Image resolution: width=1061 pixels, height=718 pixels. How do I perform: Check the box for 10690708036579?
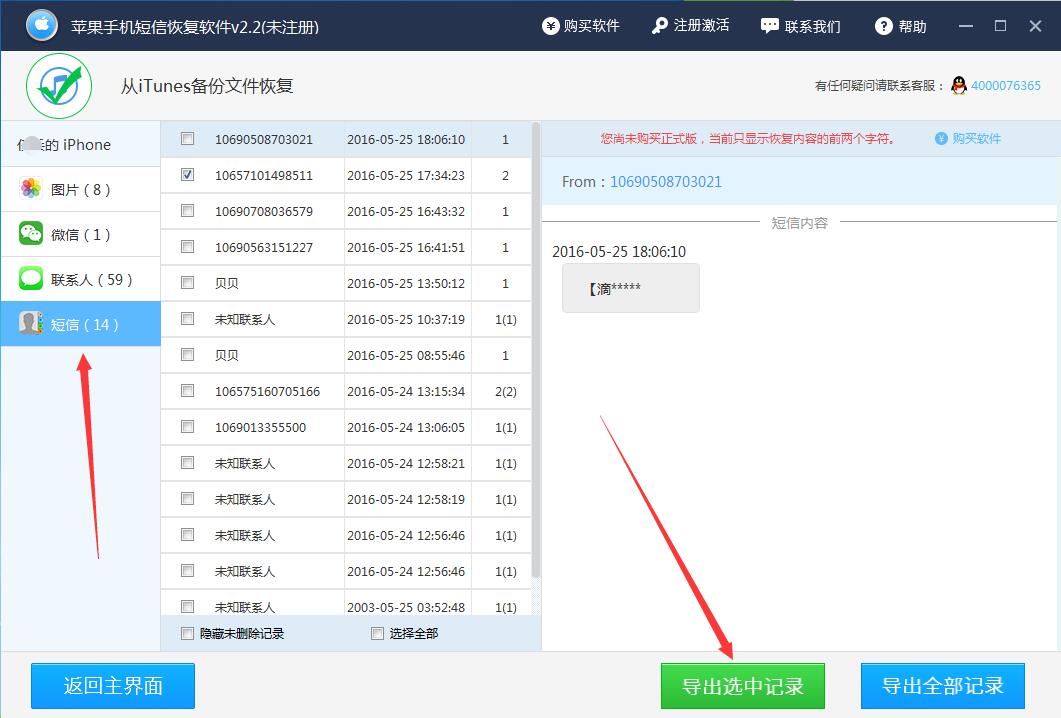tap(187, 210)
